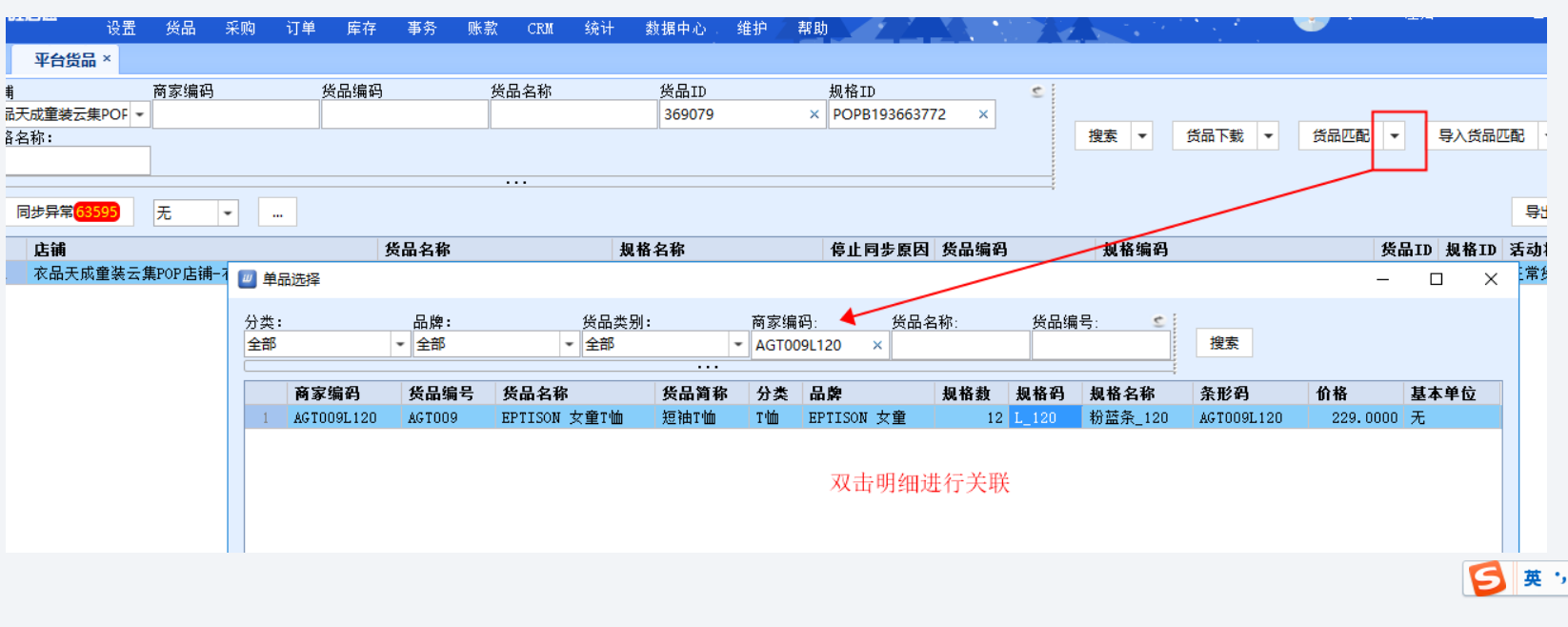The width and height of the screenshot is (1568, 627).
Task: Click the 导入货品匹配 button
Action: (x=1480, y=136)
